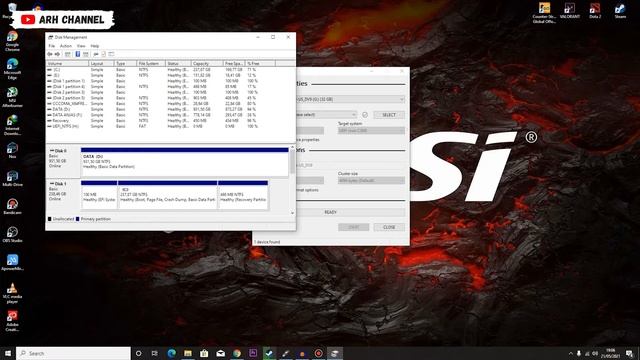This screenshot has height=360, width=640.
Task: Click the graphical view scrollbar down arrow
Action: click(x=292, y=213)
